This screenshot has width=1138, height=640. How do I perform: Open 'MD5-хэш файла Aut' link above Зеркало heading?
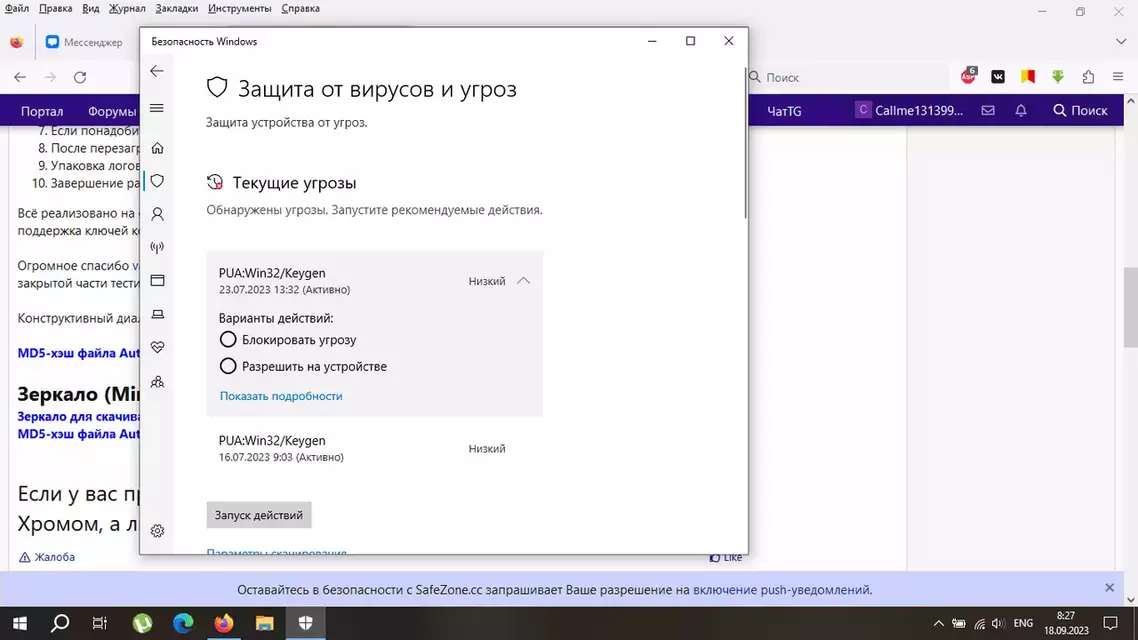click(x=78, y=353)
